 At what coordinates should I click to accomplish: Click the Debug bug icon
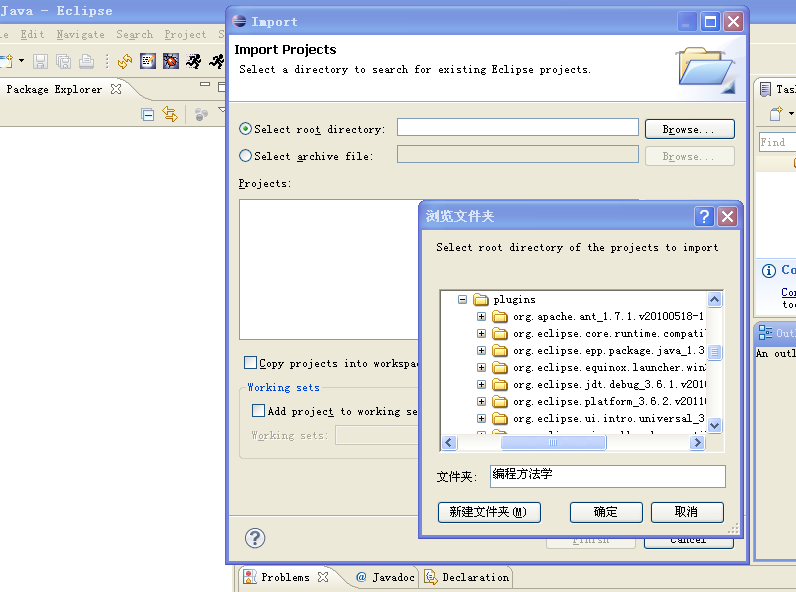coord(171,61)
